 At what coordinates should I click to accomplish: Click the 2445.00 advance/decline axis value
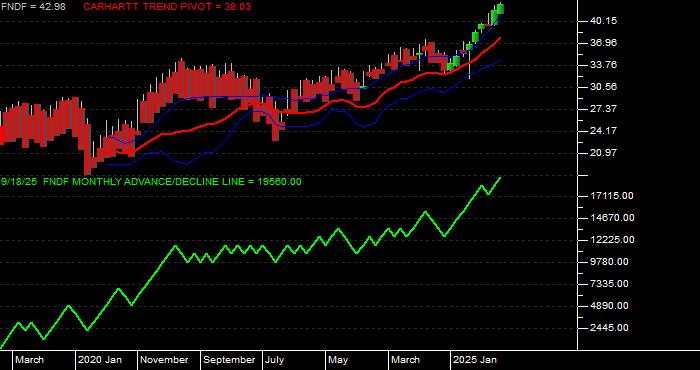[x=609, y=328]
